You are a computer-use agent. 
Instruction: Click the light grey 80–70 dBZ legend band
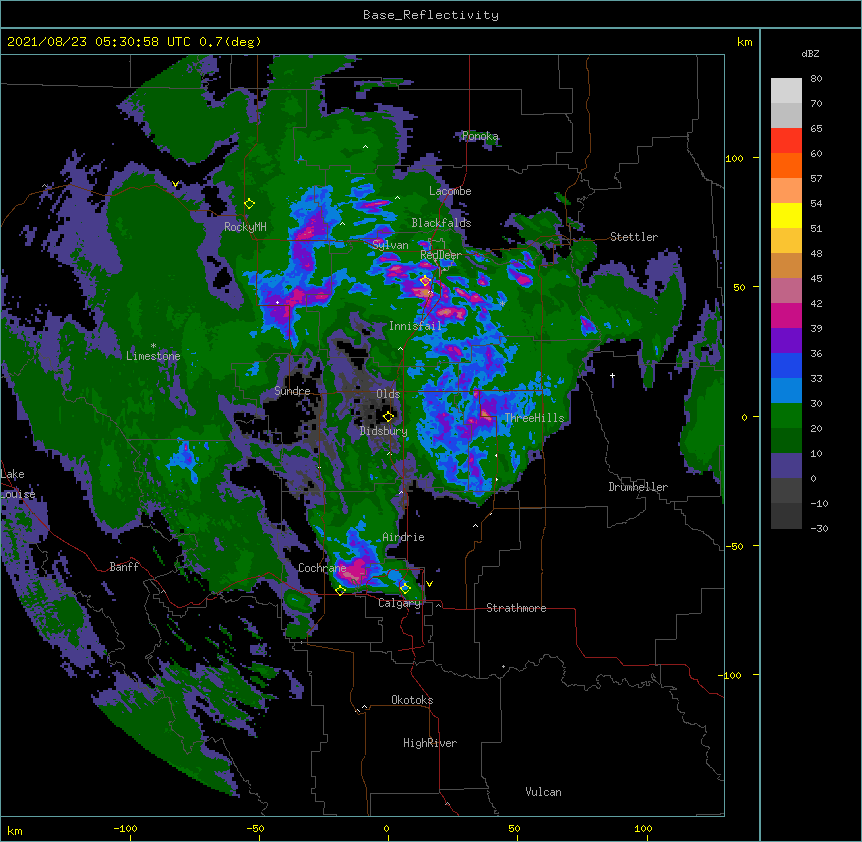click(786, 91)
